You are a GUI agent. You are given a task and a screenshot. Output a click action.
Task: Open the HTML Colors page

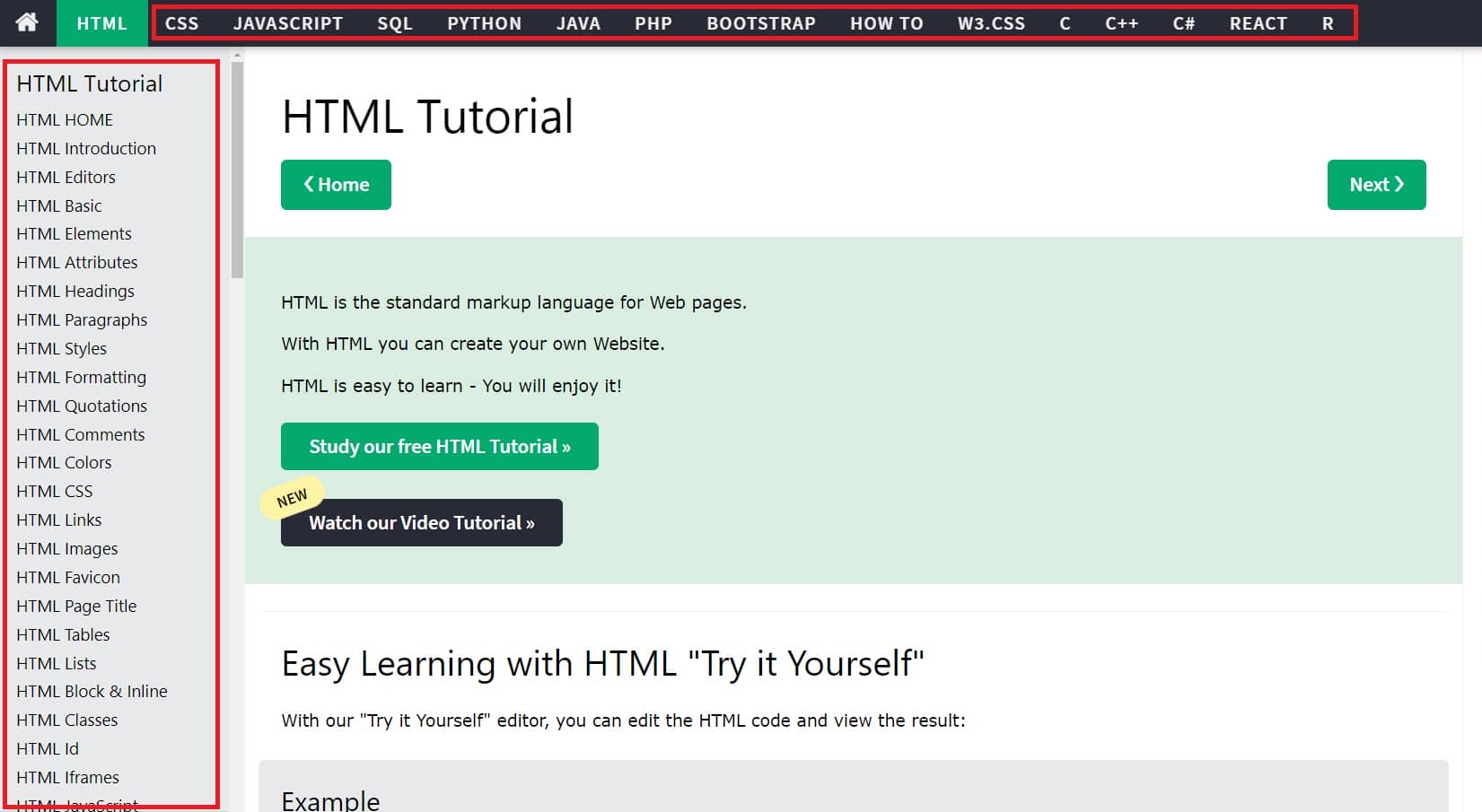click(x=64, y=462)
